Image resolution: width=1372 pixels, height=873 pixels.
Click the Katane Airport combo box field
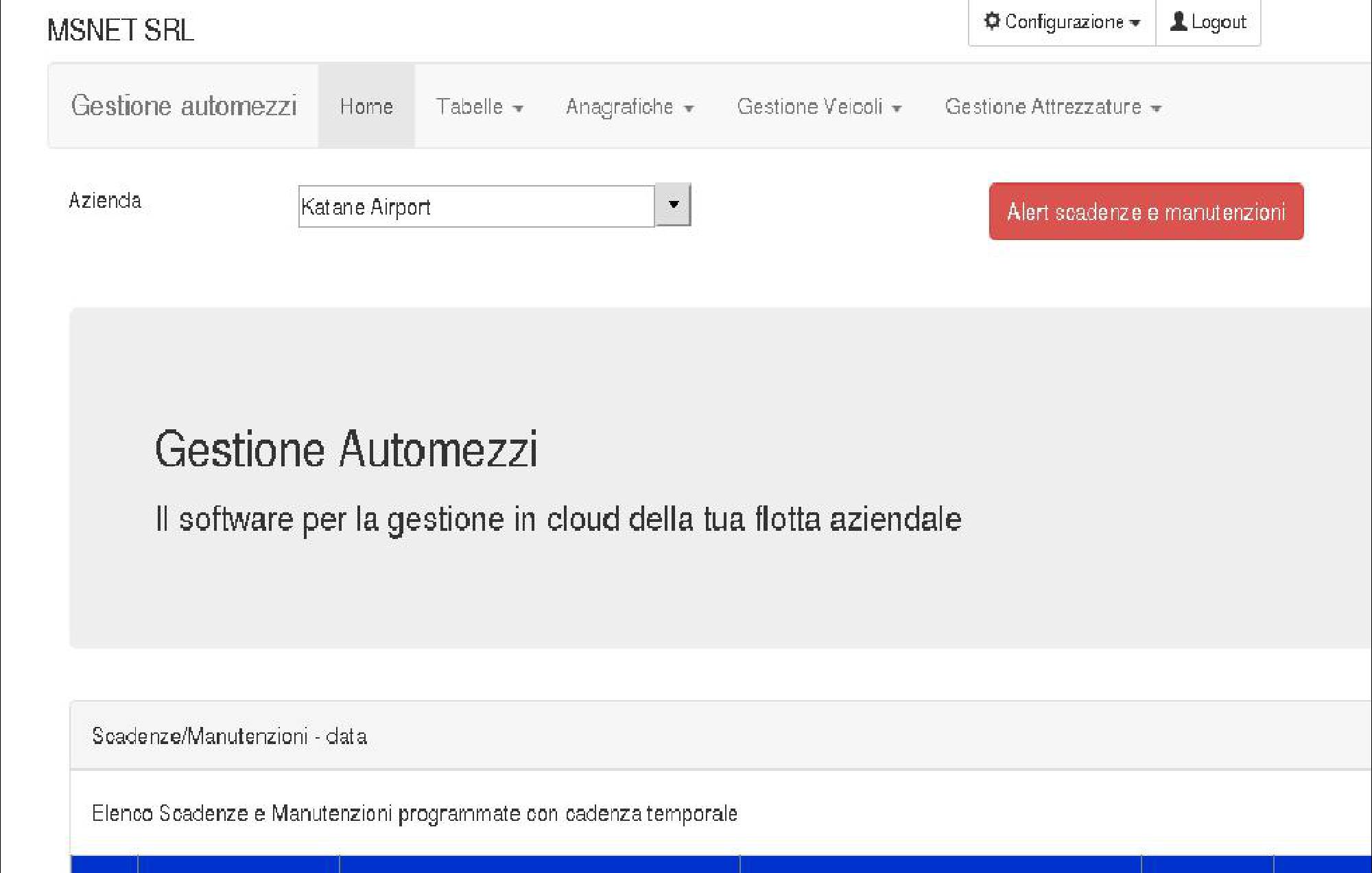477,206
